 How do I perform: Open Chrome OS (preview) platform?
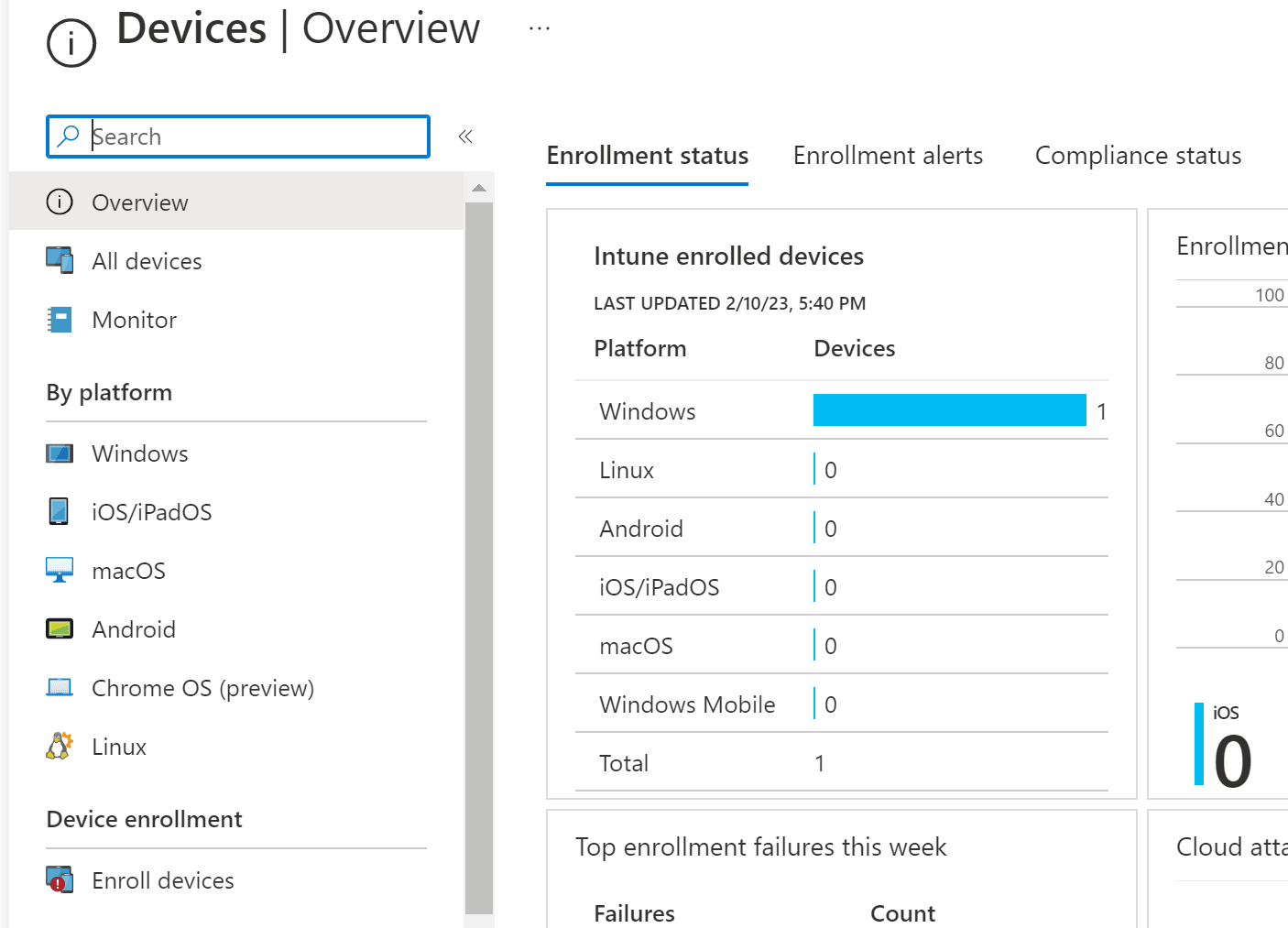(x=236, y=688)
